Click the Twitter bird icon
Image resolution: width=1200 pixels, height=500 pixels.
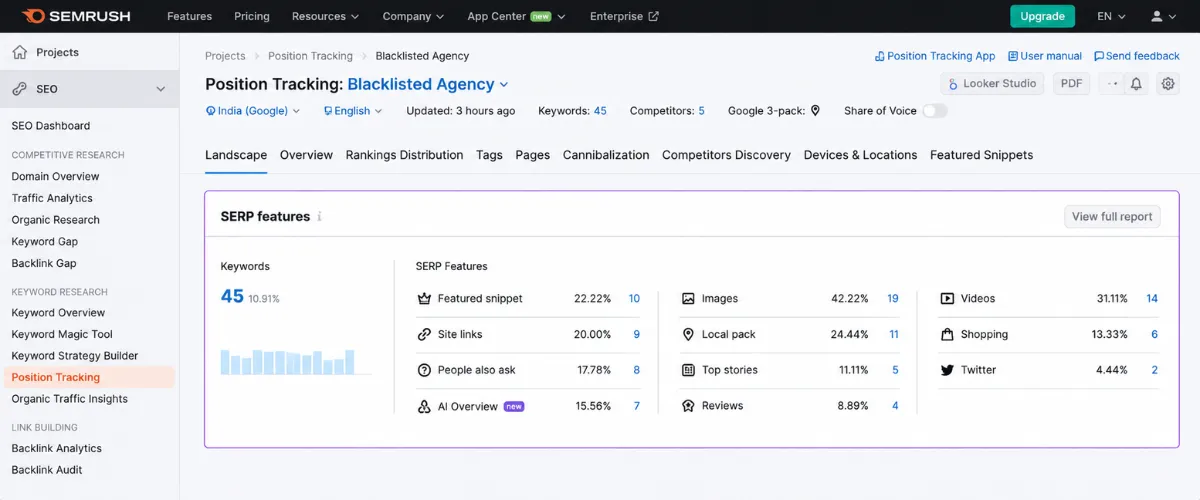[x=947, y=370]
